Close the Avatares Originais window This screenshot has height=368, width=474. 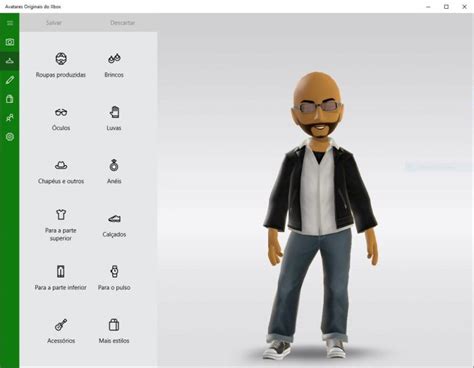click(x=464, y=7)
